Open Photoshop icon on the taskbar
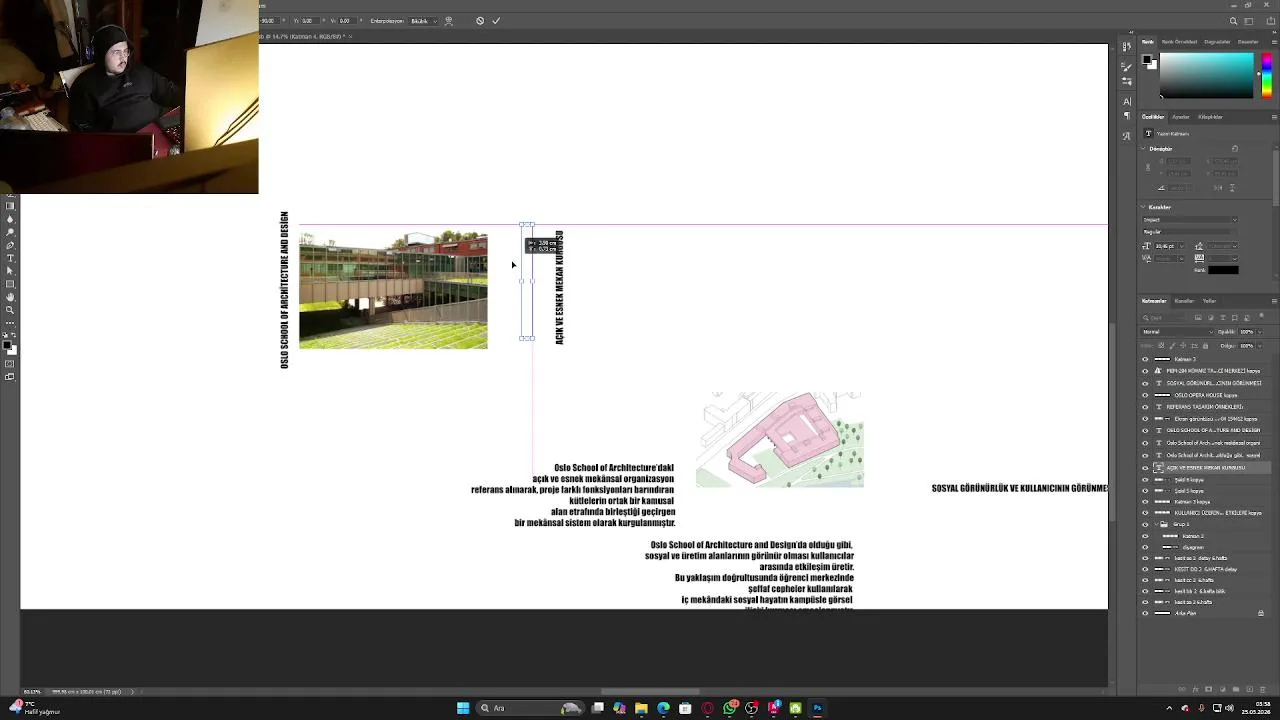The width and height of the screenshot is (1280, 720). pos(817,708)
